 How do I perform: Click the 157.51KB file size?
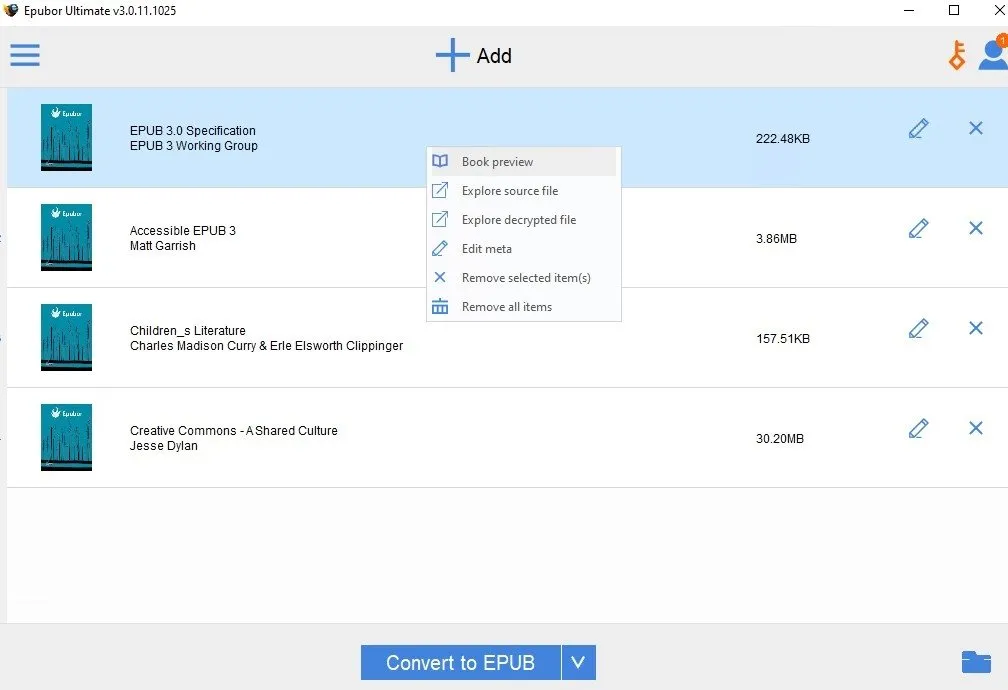coord(782,339)
